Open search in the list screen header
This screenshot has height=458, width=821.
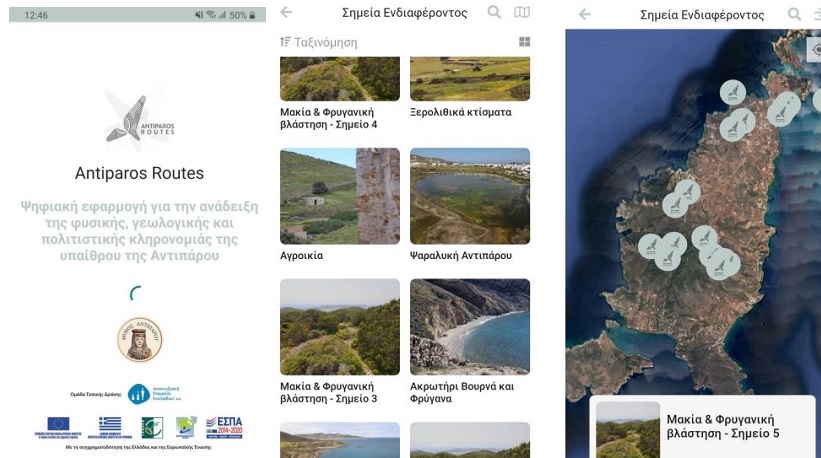click(494, 13)
